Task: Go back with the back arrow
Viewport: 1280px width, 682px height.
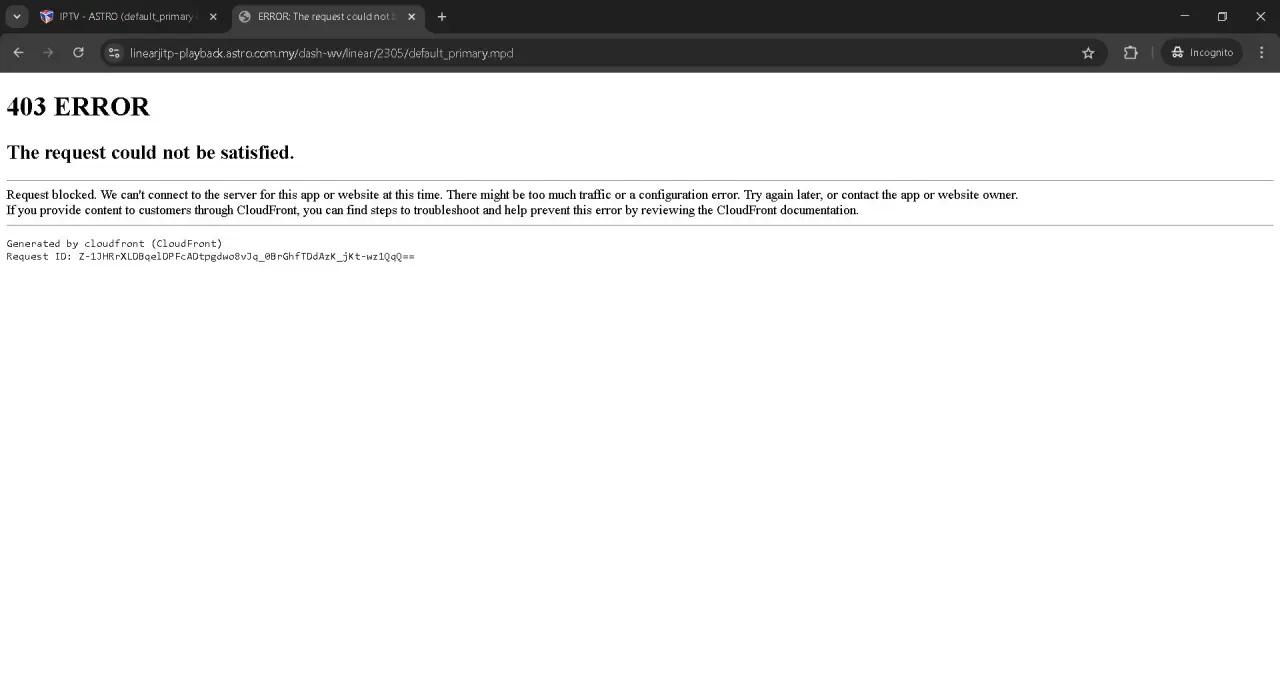Action: click(x=18, y=53)
